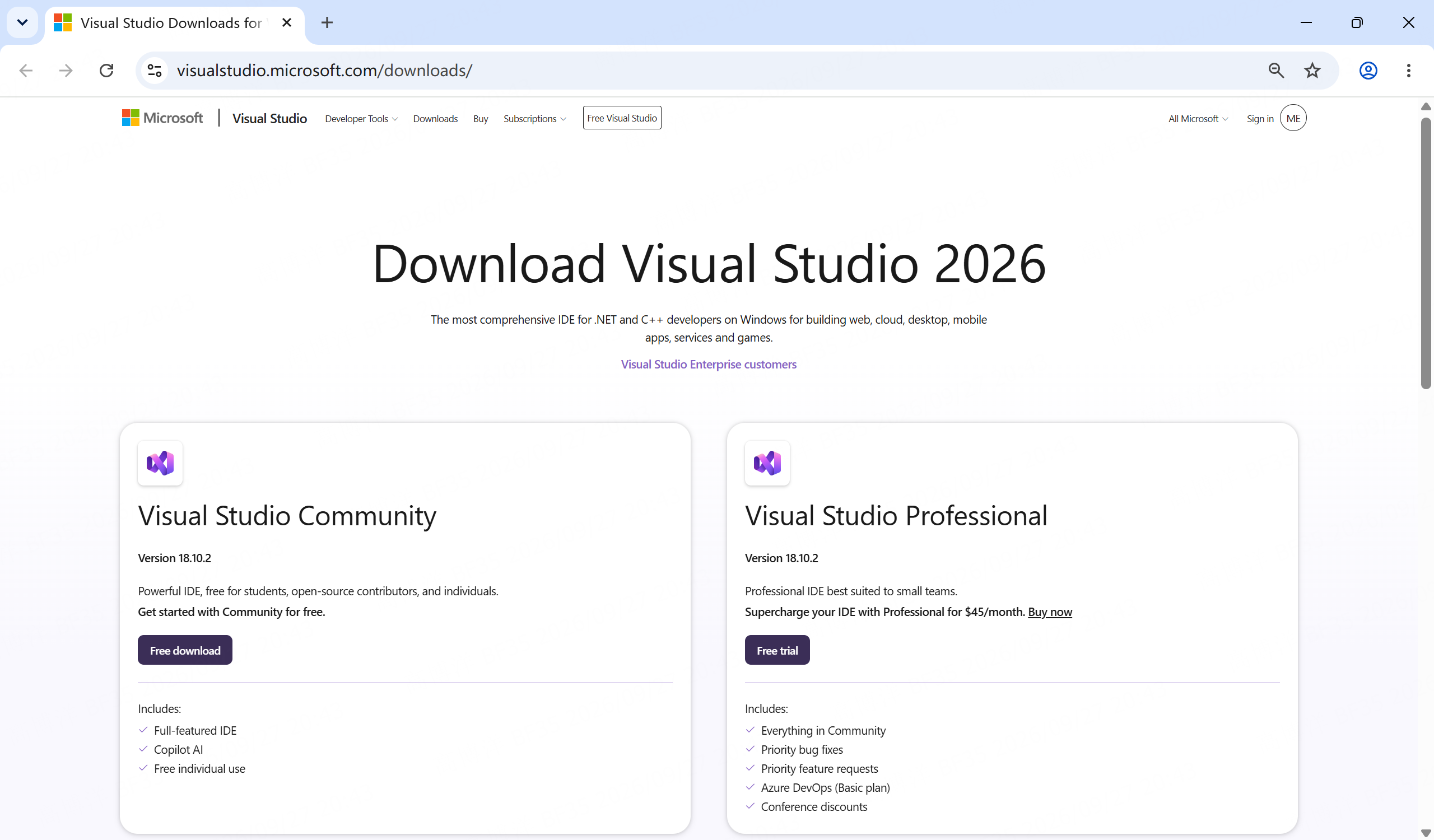The width and height of the screenshot is (1434, 840).
Task: Click the Download Visual Studio 2026 heading
Action: pyautogui.click(x=709, y=263)
